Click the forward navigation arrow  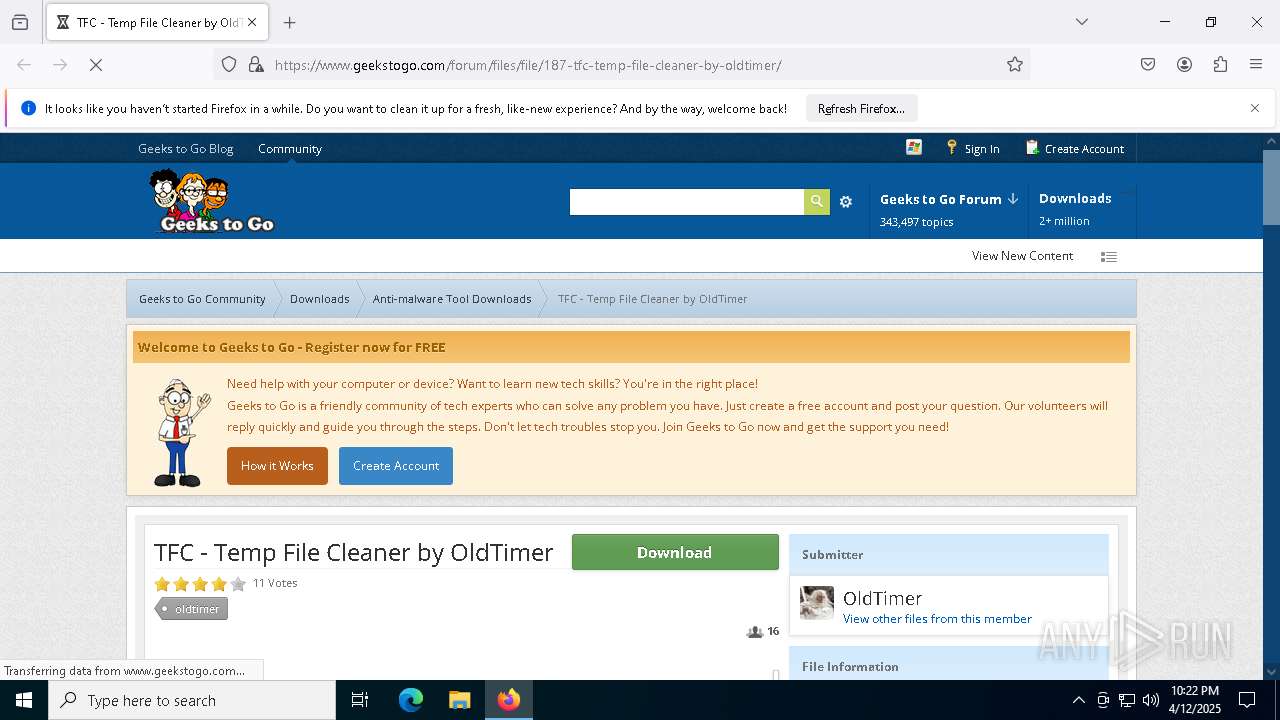pyautogui.click(x=60, y=65)
